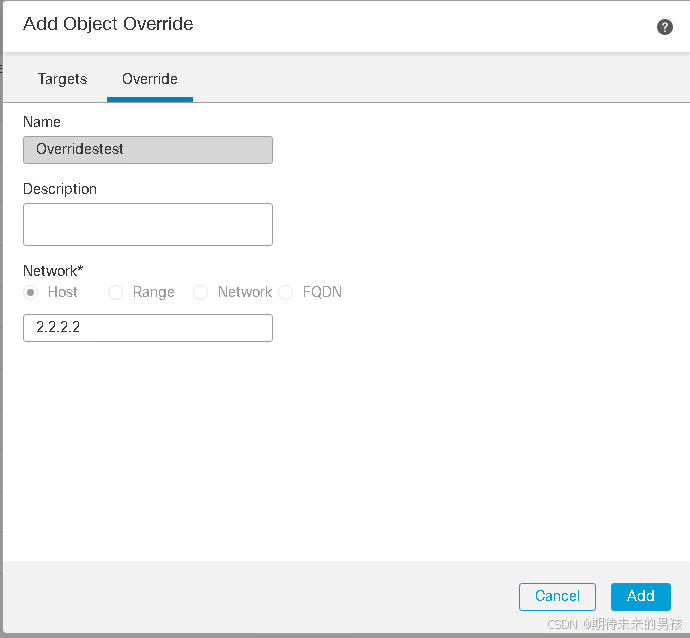Click the Description label text

60,189
